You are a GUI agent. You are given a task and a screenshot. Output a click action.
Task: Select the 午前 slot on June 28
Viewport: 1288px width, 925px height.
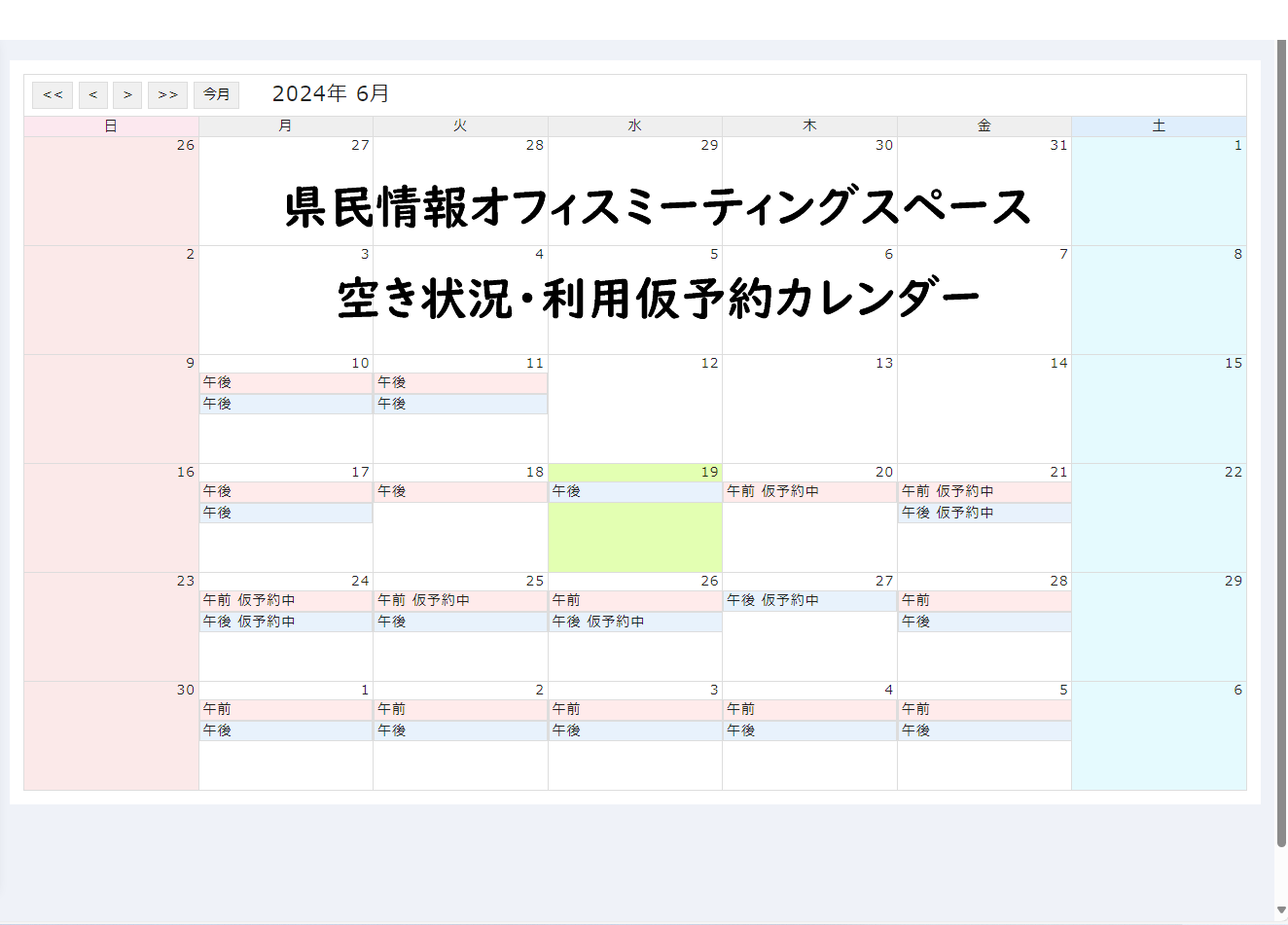984,601
